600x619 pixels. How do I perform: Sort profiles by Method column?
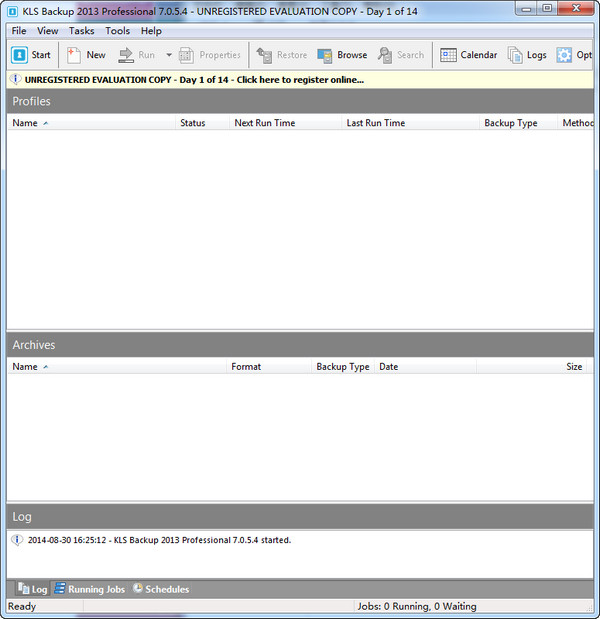pyautogui.click(x=576, y=123)
